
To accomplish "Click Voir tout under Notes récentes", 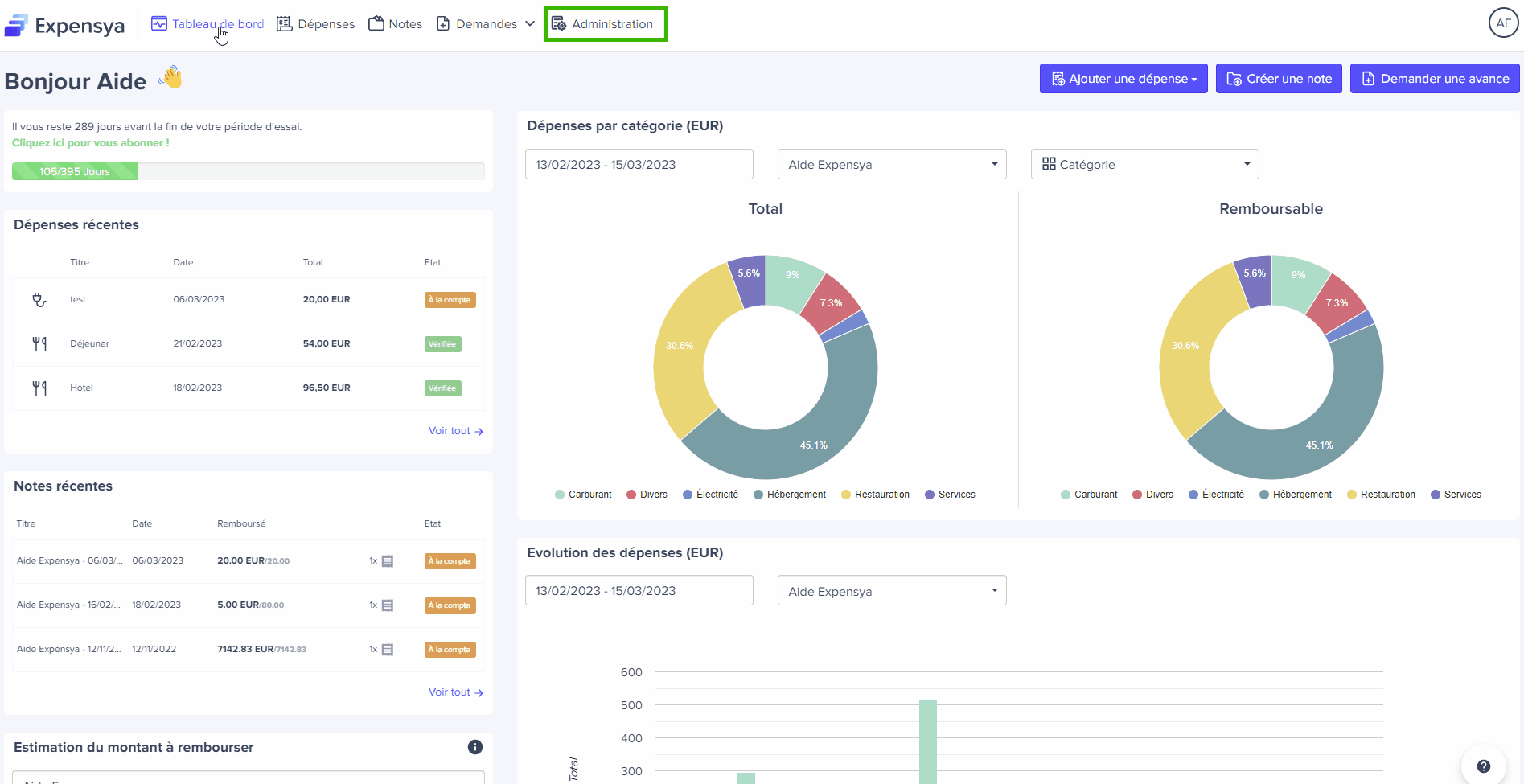I will pos(456,692).
